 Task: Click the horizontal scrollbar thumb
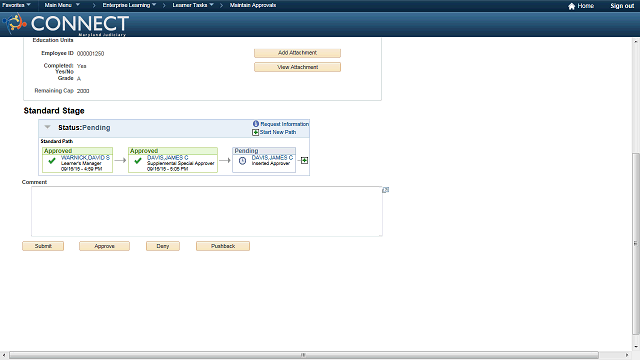304,355
